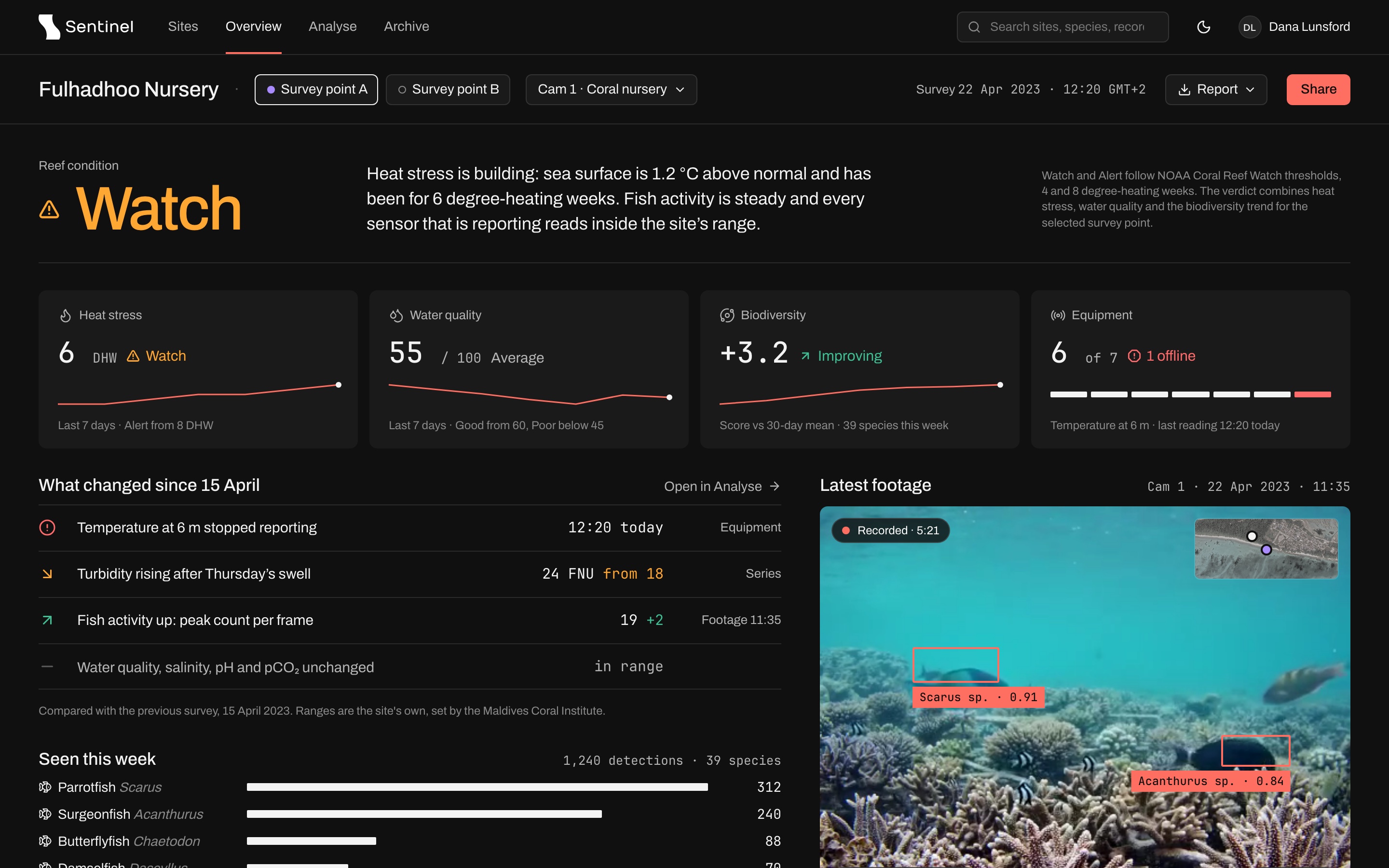Click the Water quality sparkline end point

pyautogui.click(x=669, y=397)
